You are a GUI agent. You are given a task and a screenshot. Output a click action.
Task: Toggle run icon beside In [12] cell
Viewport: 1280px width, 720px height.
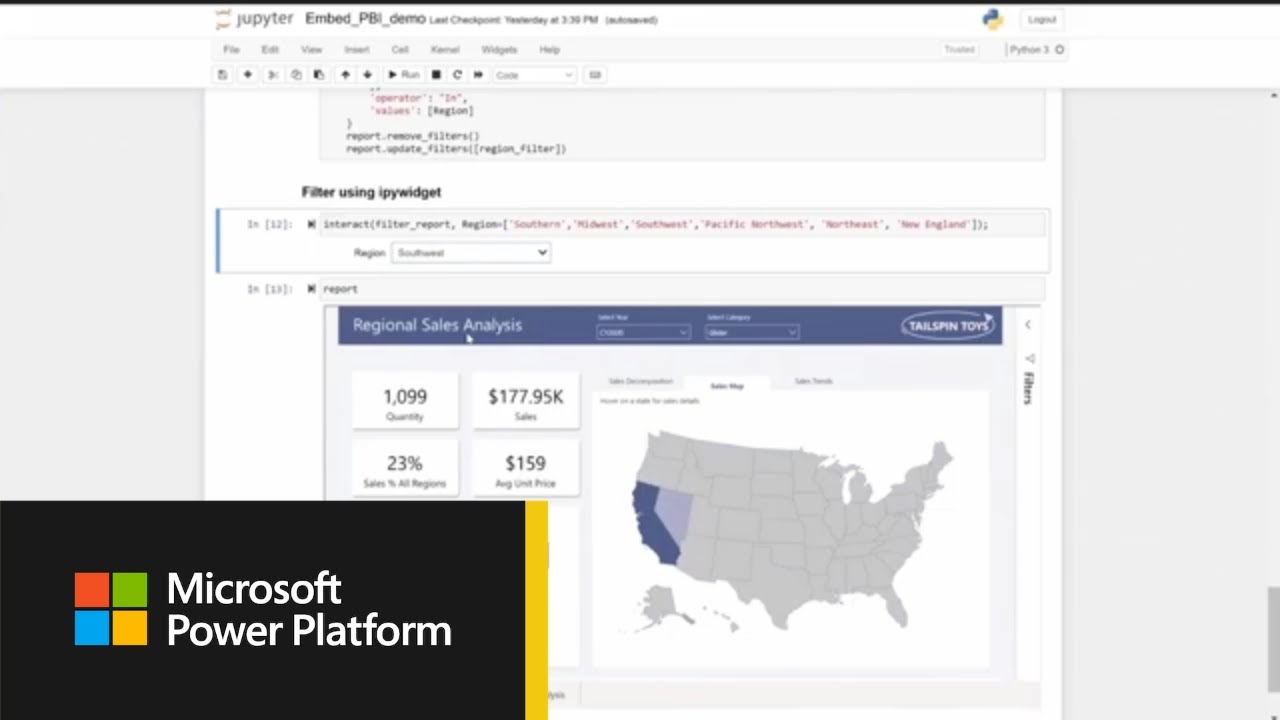pos(311,225)
